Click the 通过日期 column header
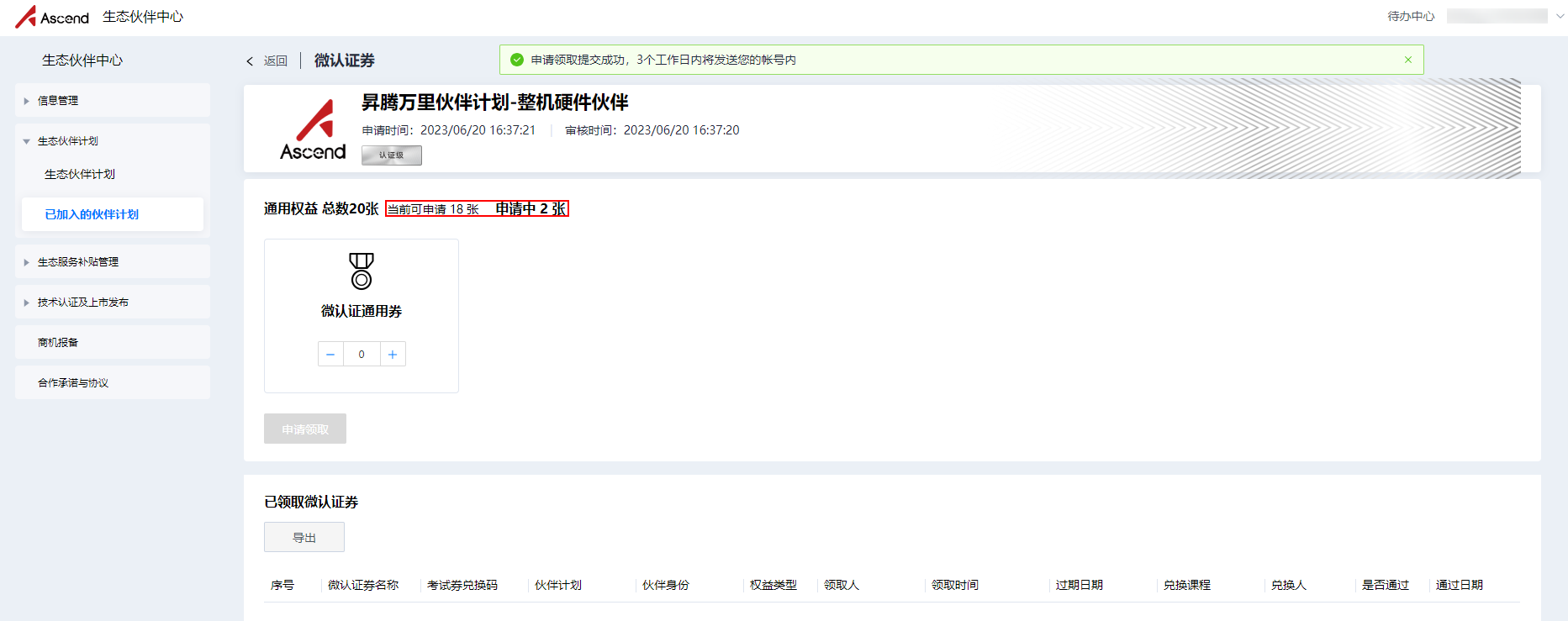Screen dimensions: 1568x621 1460,585
